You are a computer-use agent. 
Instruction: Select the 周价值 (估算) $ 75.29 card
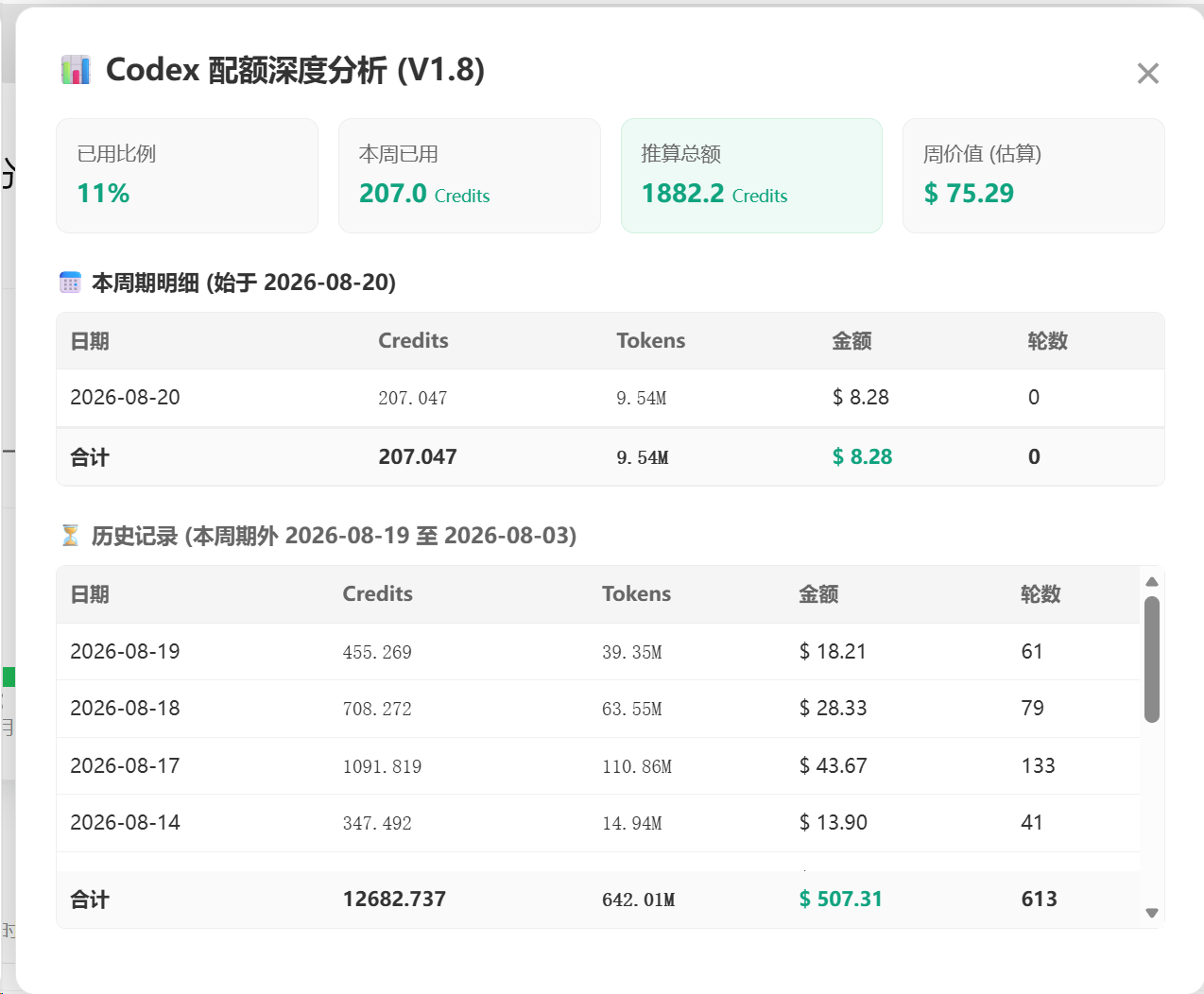point(1034,176)
